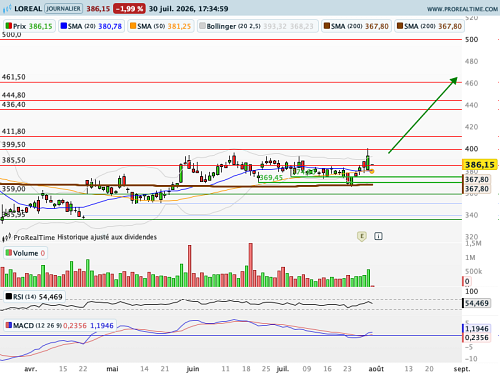Click the Prix red-green candle icon
This screenshot has width=500, height=375.
[x=9, y=26]
